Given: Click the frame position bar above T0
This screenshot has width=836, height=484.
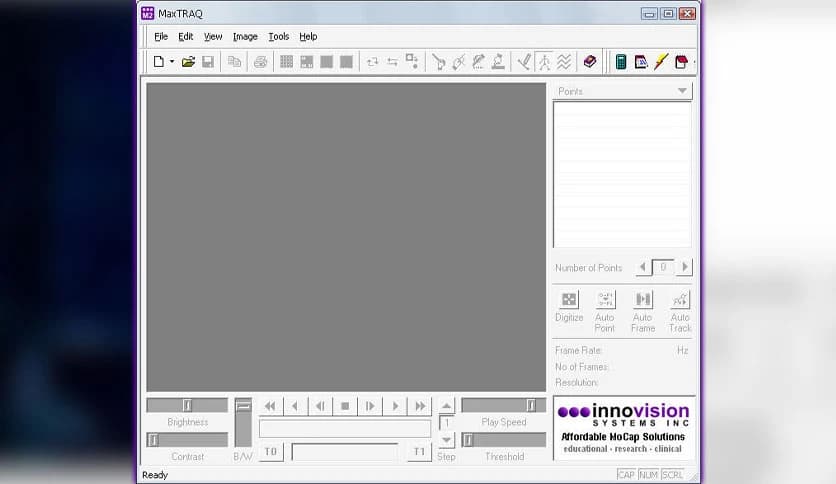Looking at the screenshot, I should tap(345, 429).
